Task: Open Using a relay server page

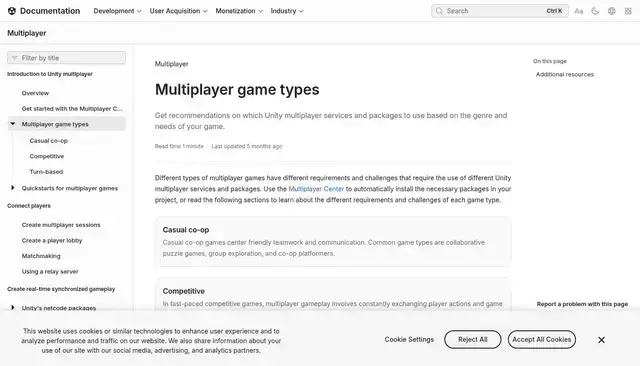Action: click(50, 271)
